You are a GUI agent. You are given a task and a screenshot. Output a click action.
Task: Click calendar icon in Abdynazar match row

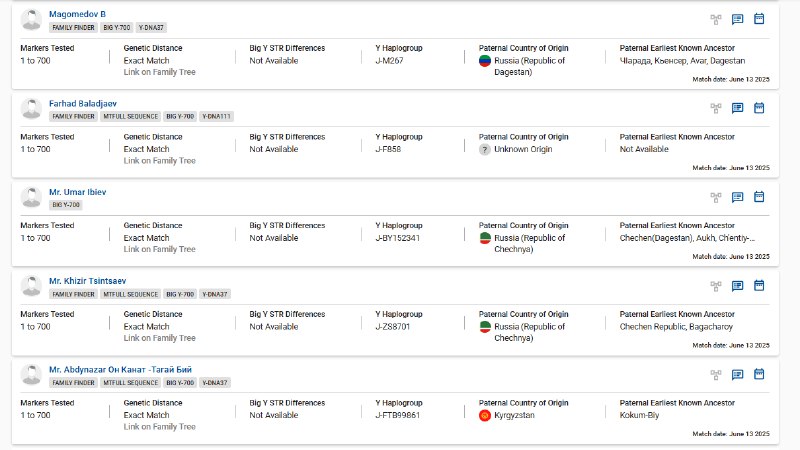pyautogui.click(x=759, y=374)
